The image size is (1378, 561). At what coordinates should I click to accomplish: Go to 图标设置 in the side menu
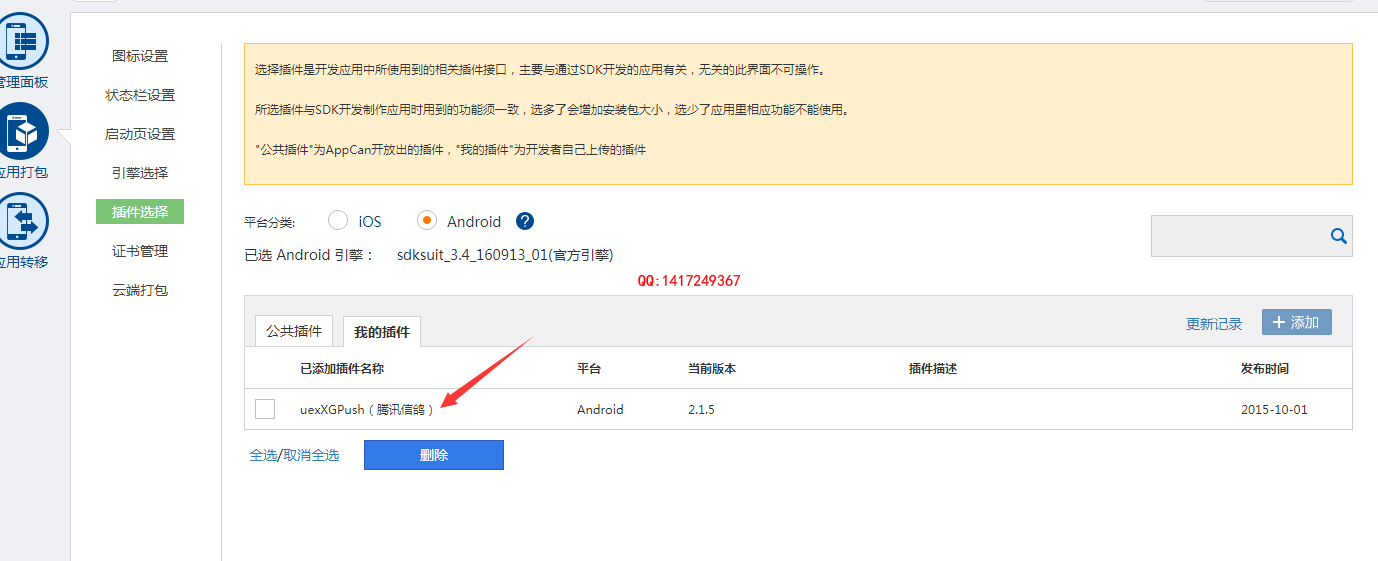(140, 56)
